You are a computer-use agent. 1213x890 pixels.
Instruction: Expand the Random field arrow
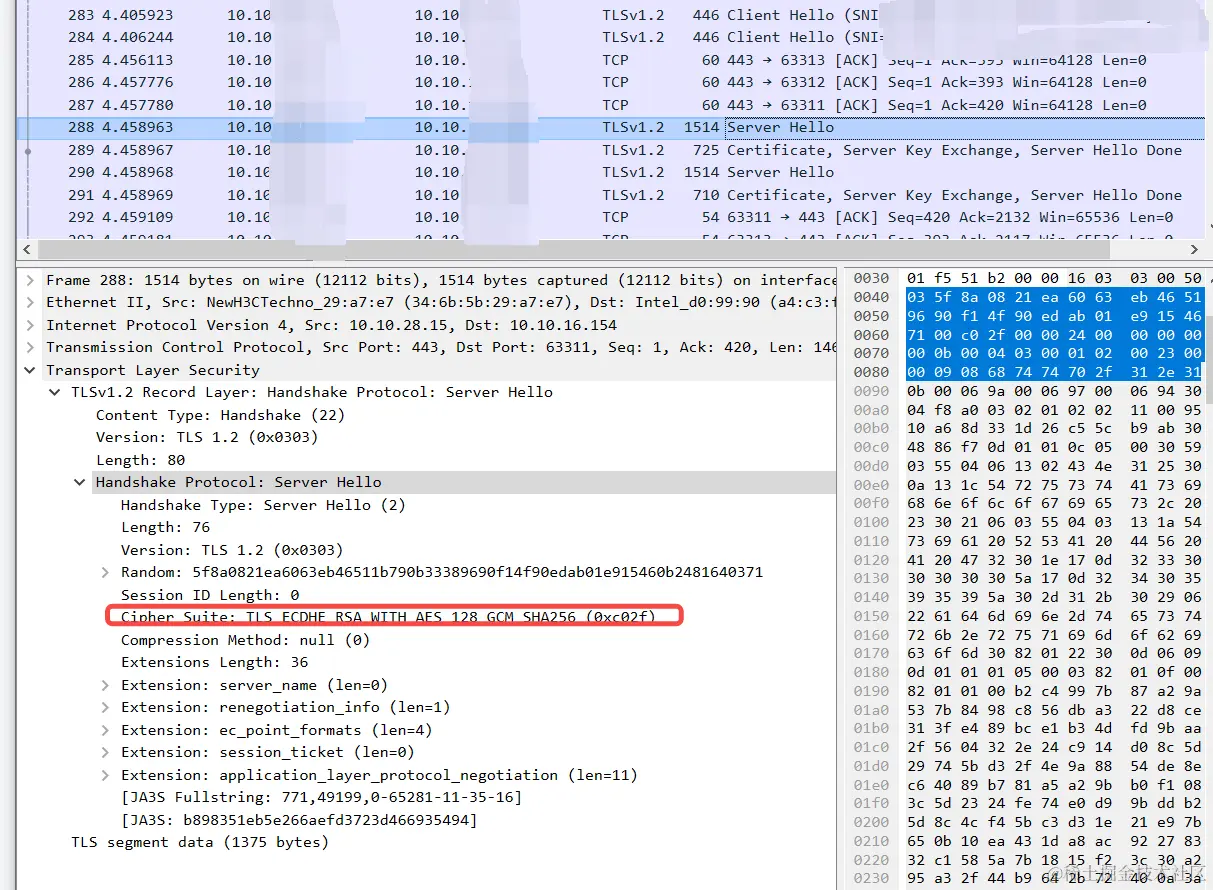(x=105, y=572)
